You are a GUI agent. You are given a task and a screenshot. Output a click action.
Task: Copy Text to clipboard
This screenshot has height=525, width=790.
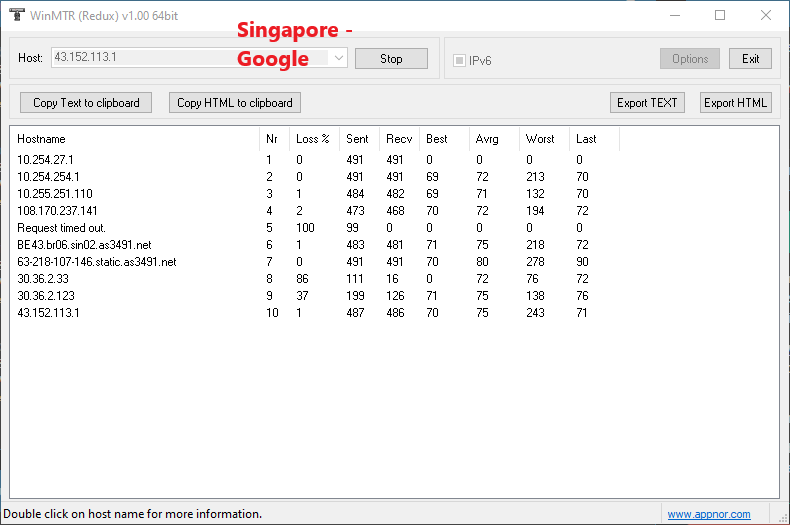pyautogui.click(x=86, y=103)
